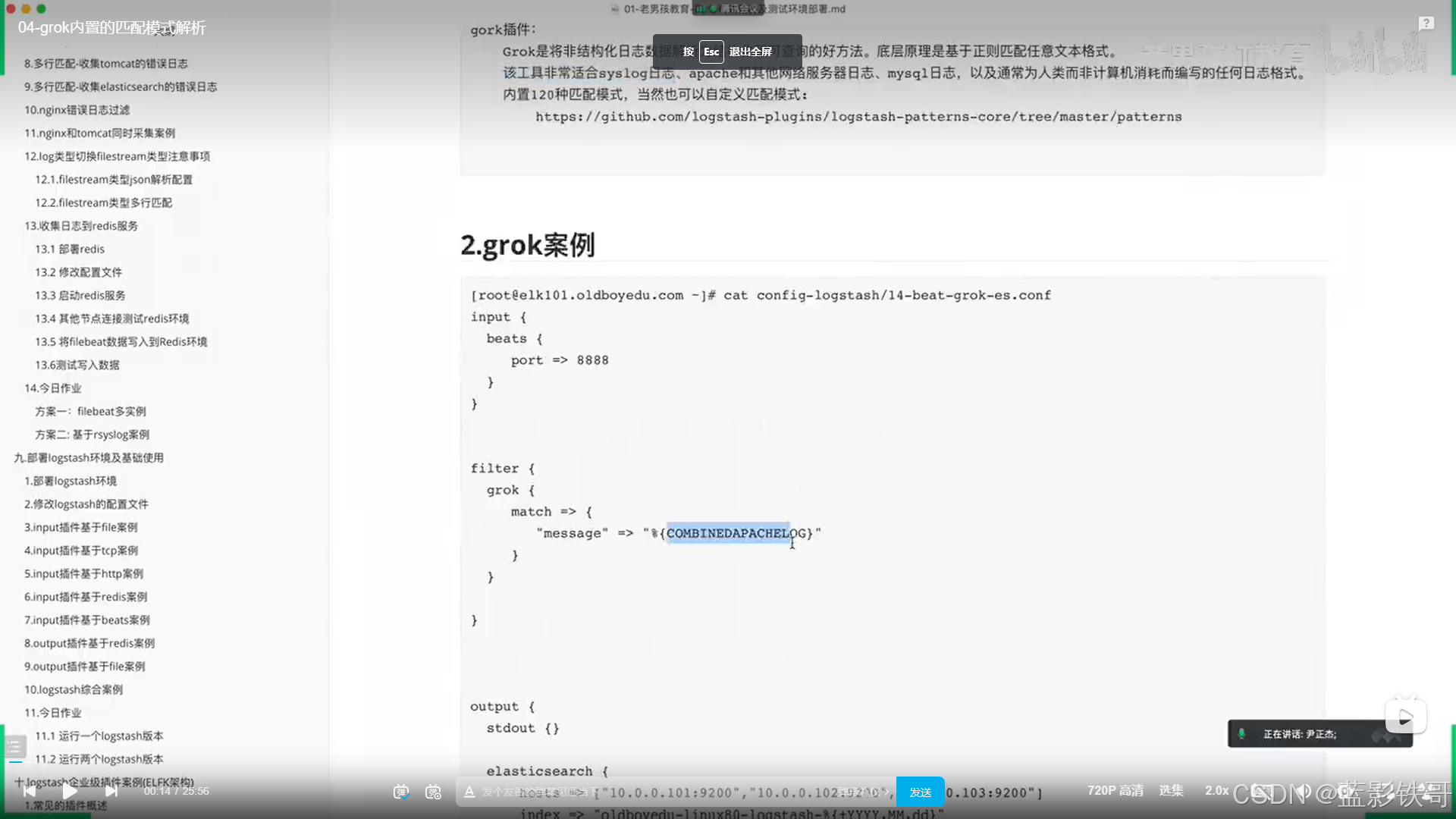Select outline item 10.nginx错误日志过滤

pyautogui.click(x=77, y=110)
